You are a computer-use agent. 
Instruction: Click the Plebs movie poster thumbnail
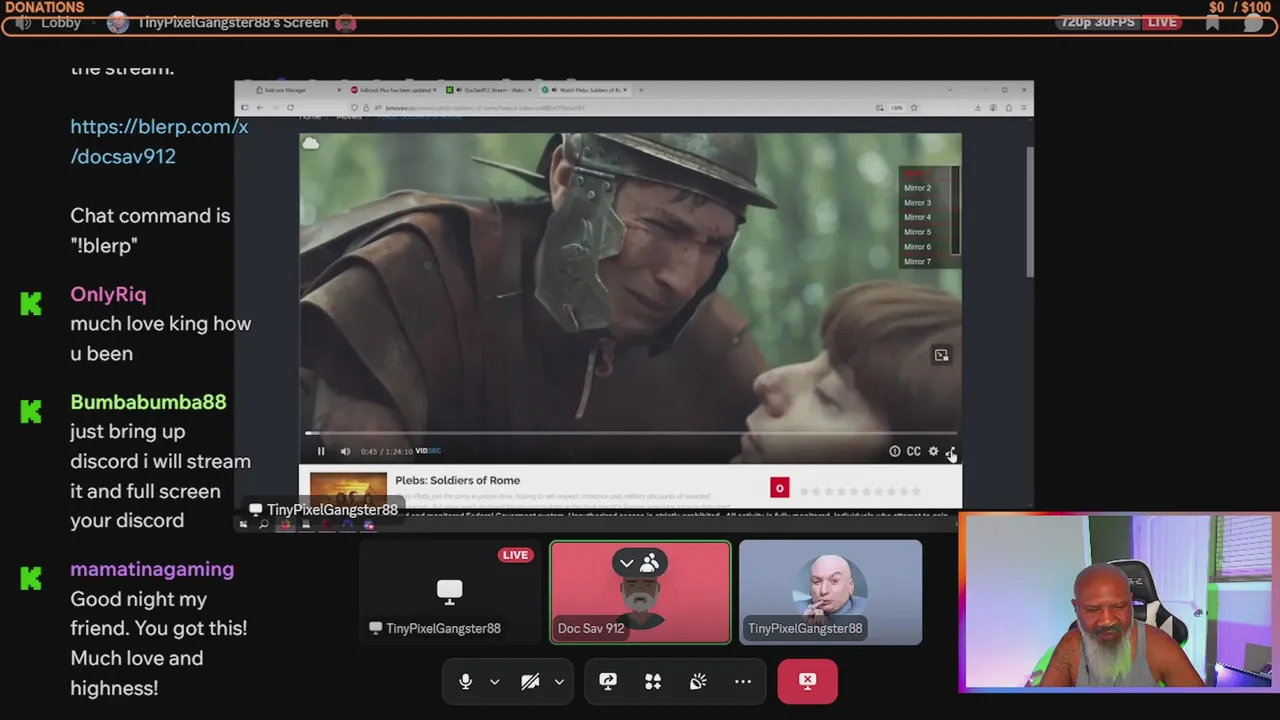tap(348, 489)
